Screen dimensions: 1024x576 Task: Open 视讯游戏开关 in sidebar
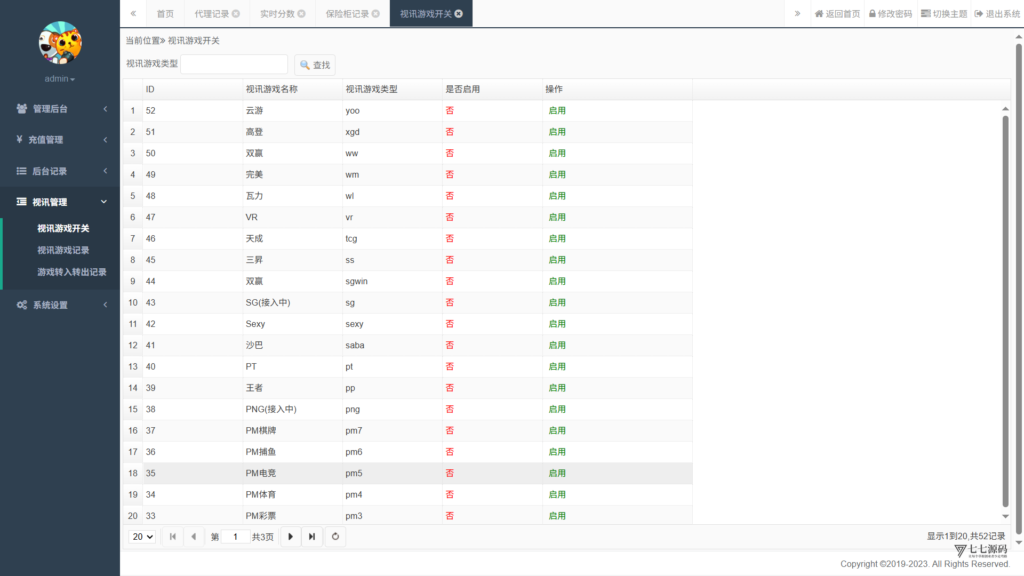(x=63, y=229)
